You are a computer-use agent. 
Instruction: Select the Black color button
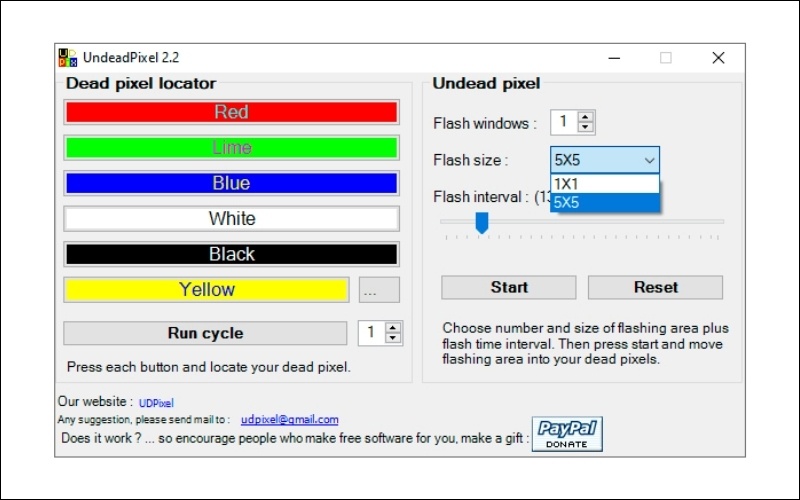[231, 254]
